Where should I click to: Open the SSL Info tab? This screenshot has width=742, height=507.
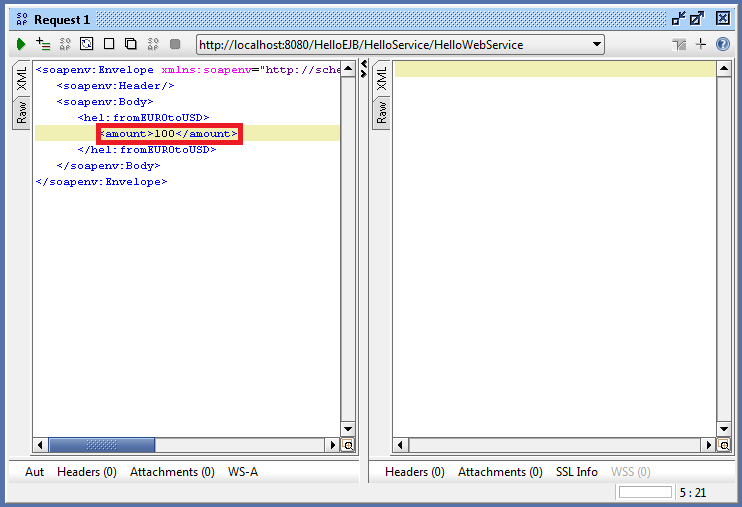pos(576,472)
